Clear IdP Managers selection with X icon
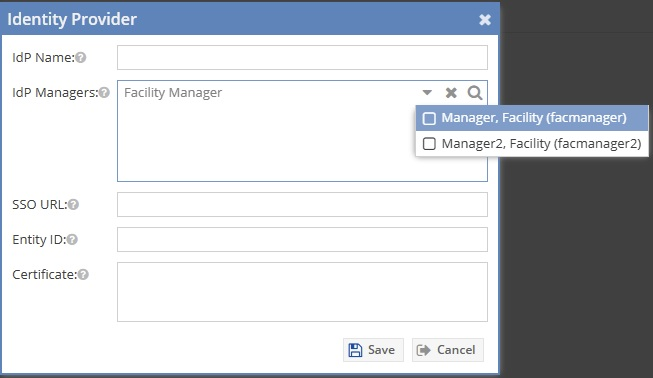Viewport: 653px width, 378px height. (451, 92)
